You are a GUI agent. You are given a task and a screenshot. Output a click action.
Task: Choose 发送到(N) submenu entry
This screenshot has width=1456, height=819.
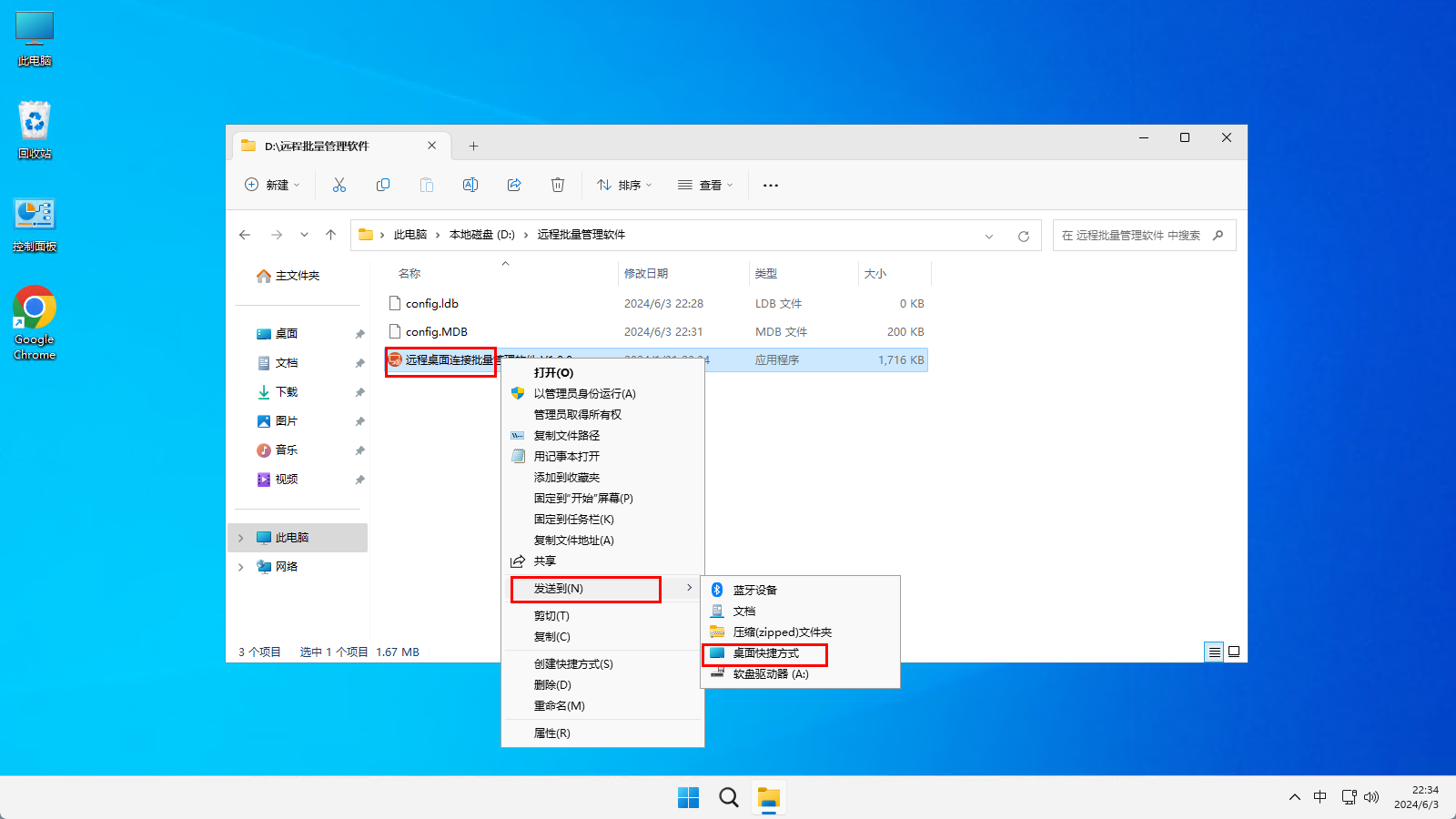pyautogui.click(x=602, y=589)
